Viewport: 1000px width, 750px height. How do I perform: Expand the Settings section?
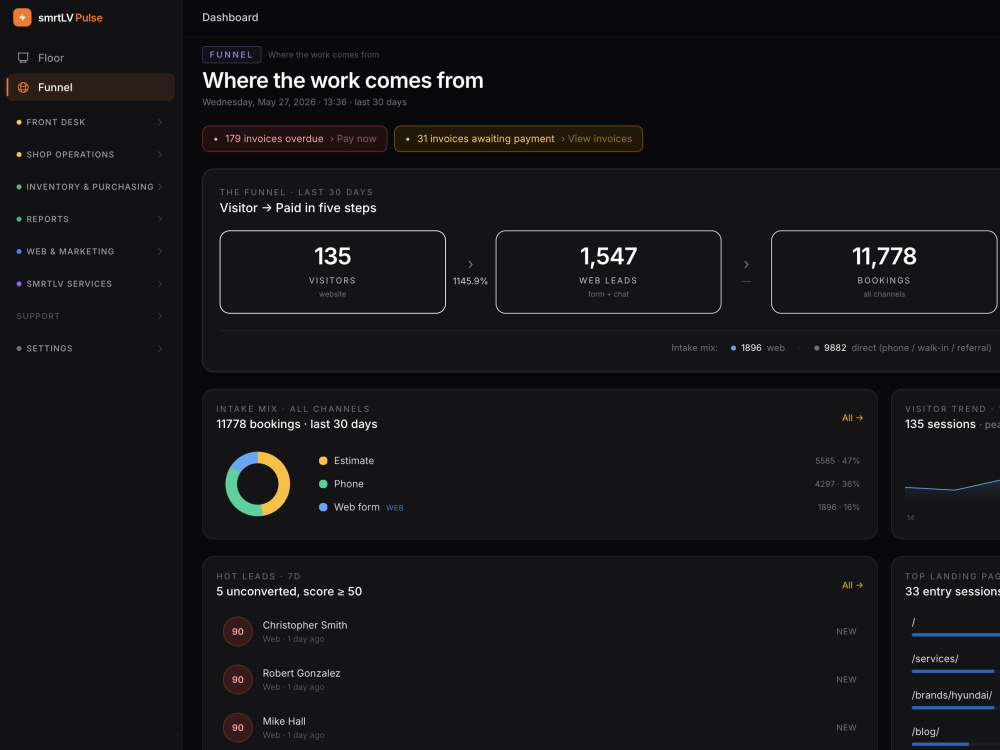[90, 348]
